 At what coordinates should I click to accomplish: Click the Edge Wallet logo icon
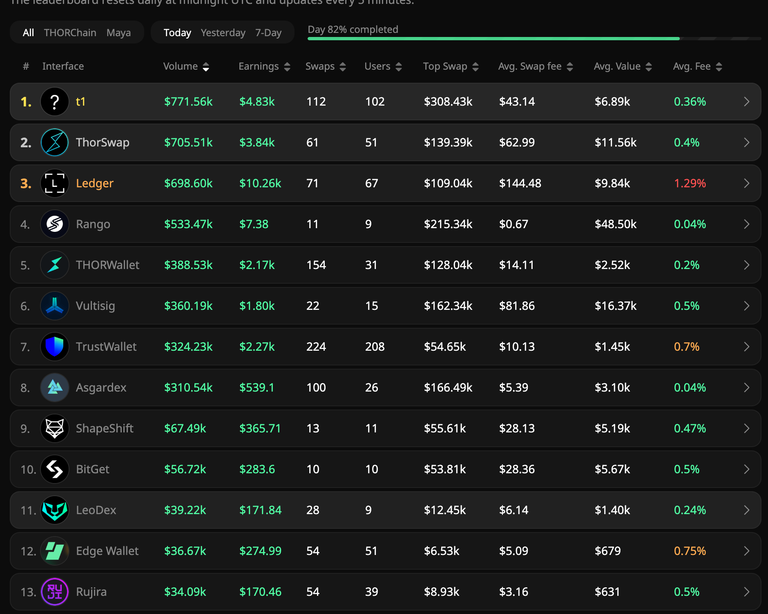[x=54, y=551]
